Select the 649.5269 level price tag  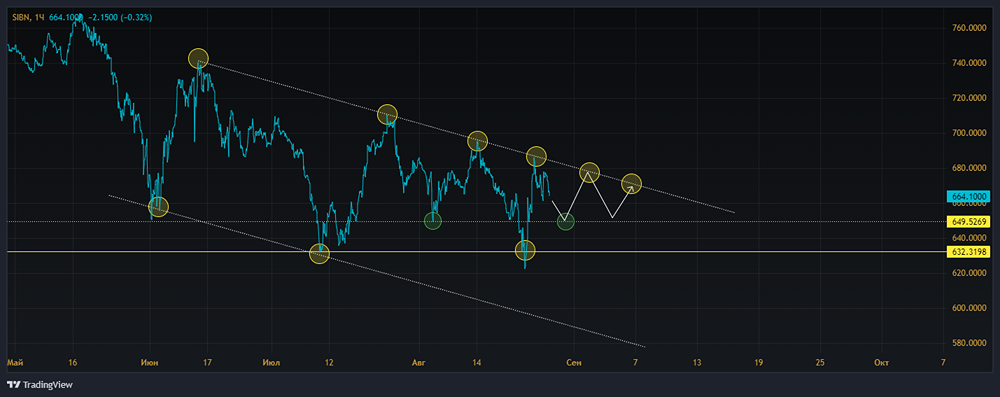969,221
